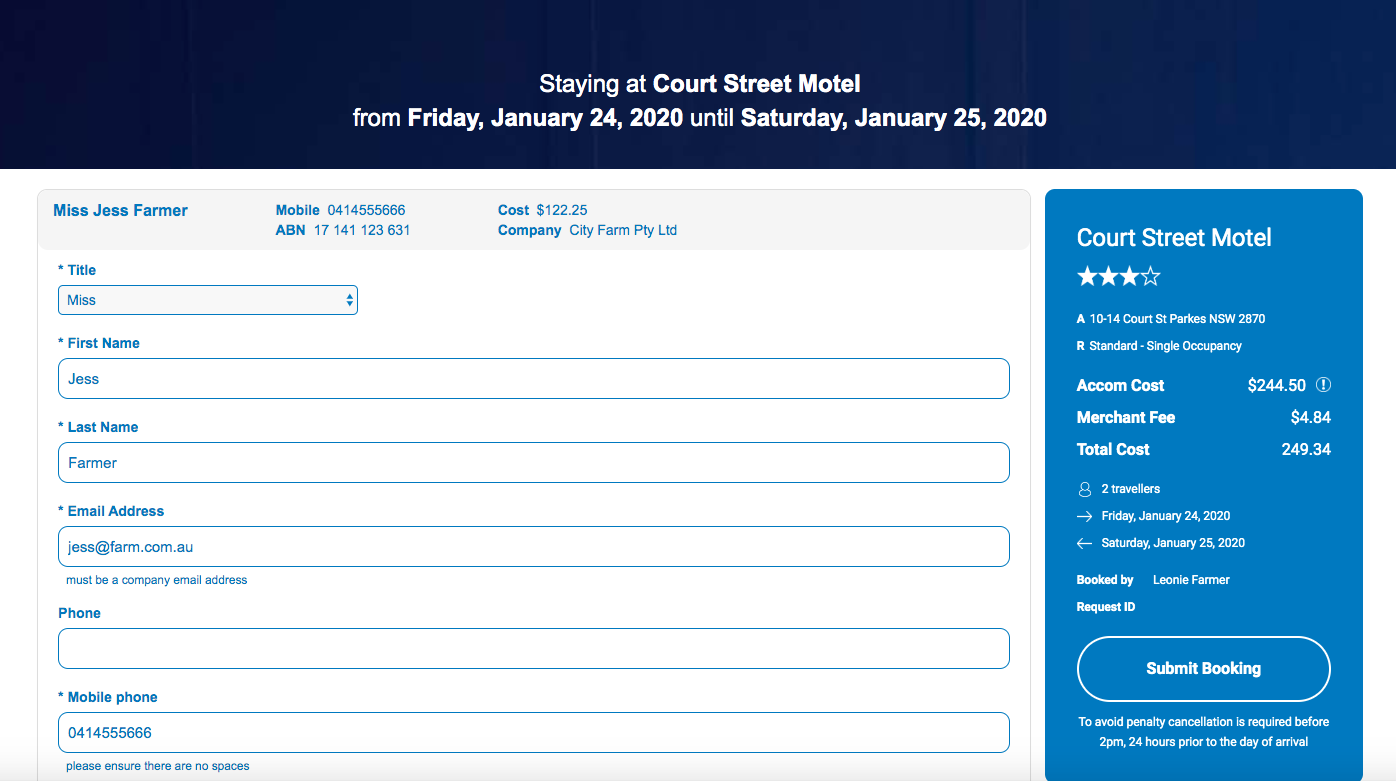The image size is (1396, 781).
Task: Click the empty Phone field
Action: [533, 649]
